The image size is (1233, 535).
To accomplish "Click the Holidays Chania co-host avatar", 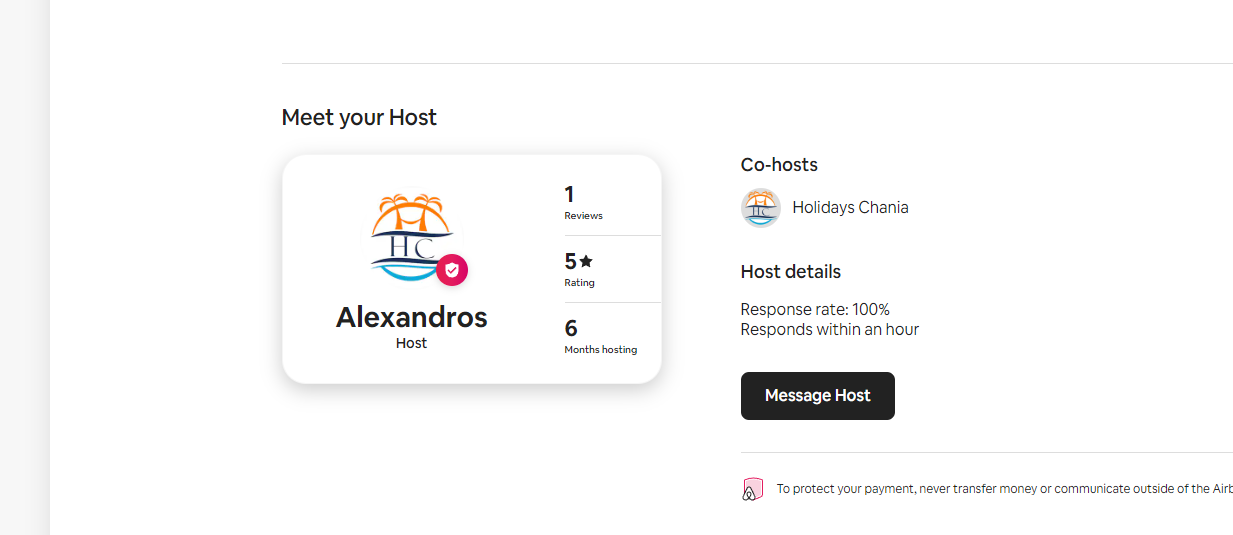I will tap(761, 208).
